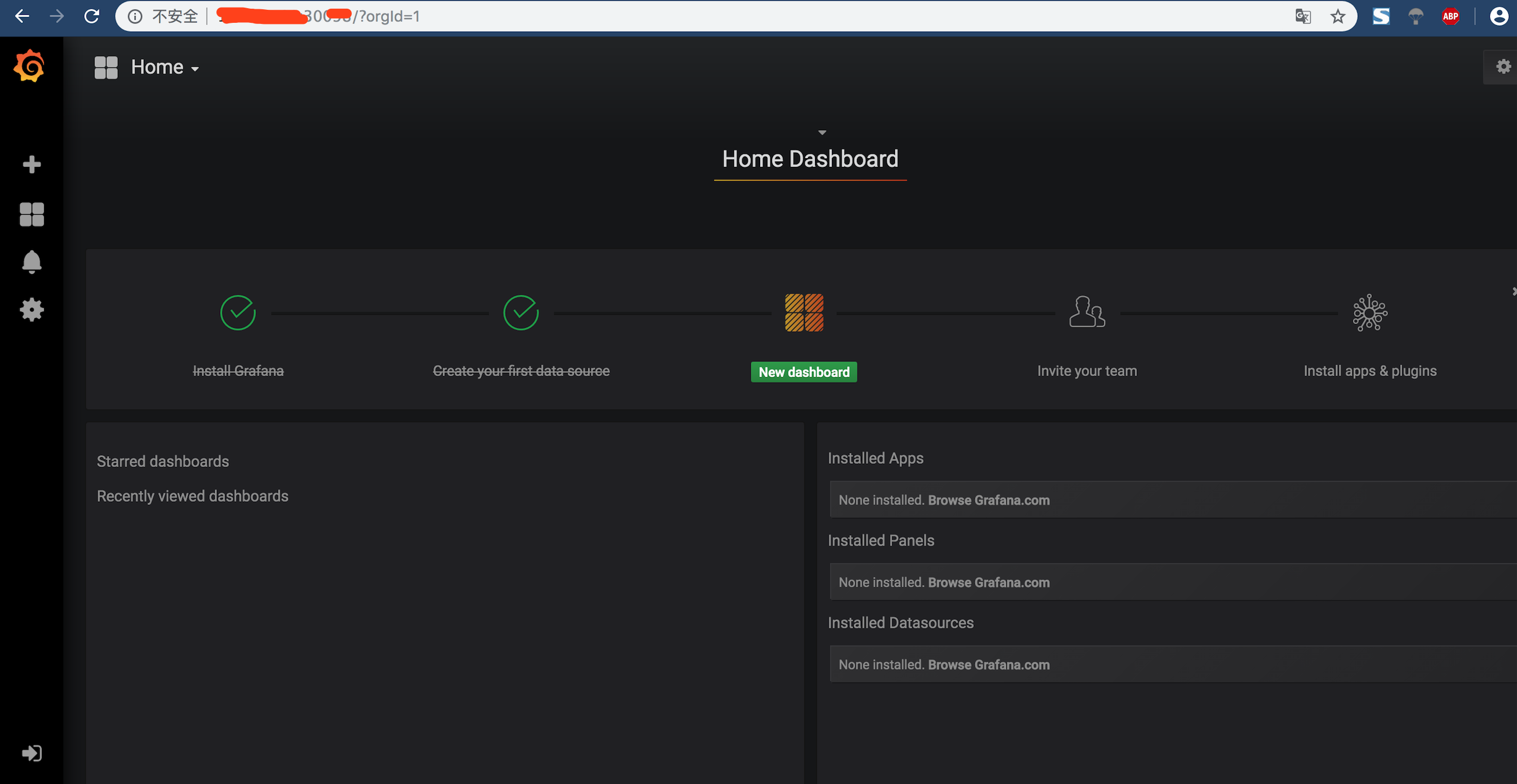The height and width of the screenshot is (784, 1517).
Task: Go back with the browser back arrow
Action: [x=22, y=16]
